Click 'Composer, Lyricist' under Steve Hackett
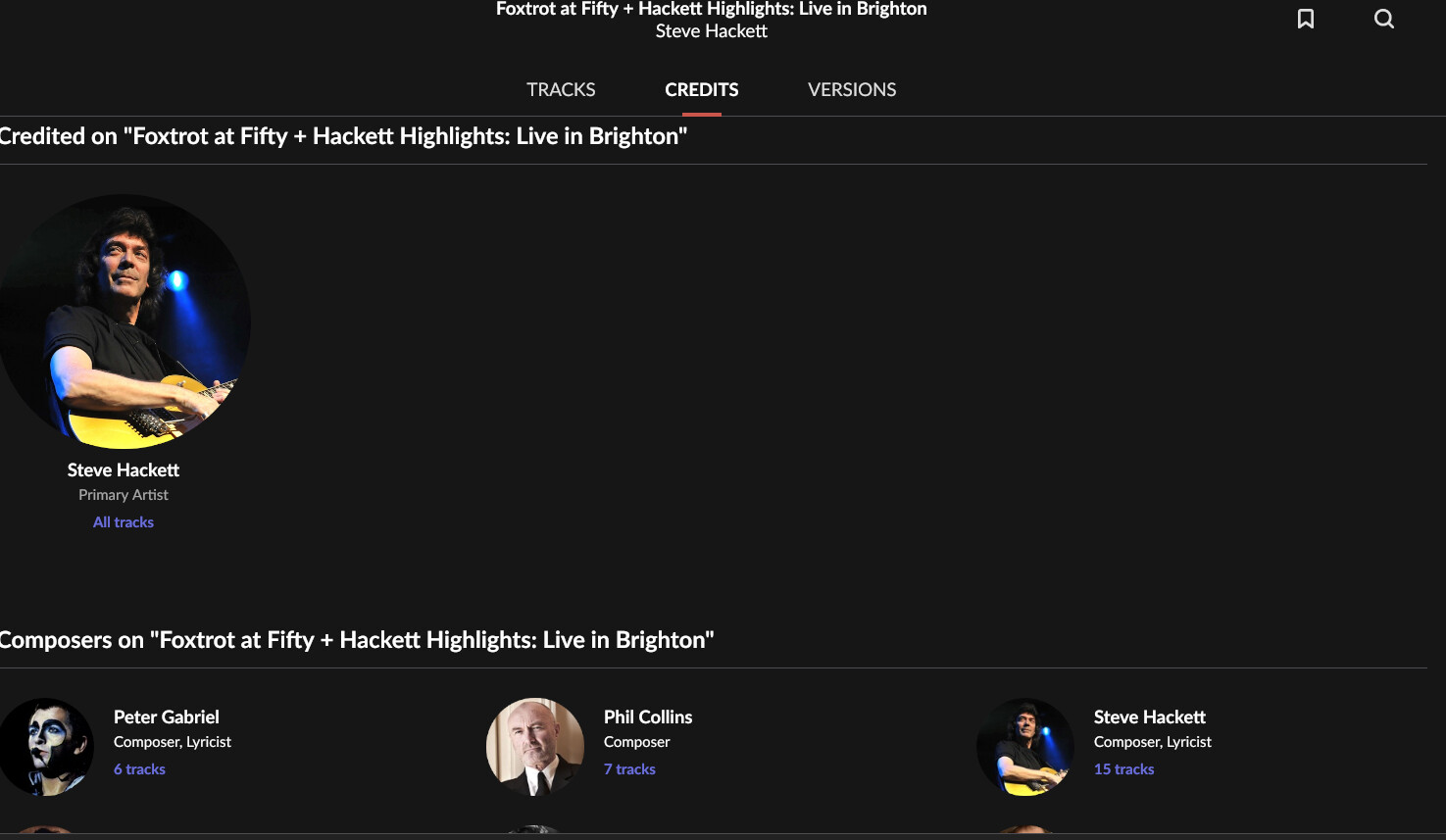Screen dimensions: 1446x840 [x=1153, y=742]
